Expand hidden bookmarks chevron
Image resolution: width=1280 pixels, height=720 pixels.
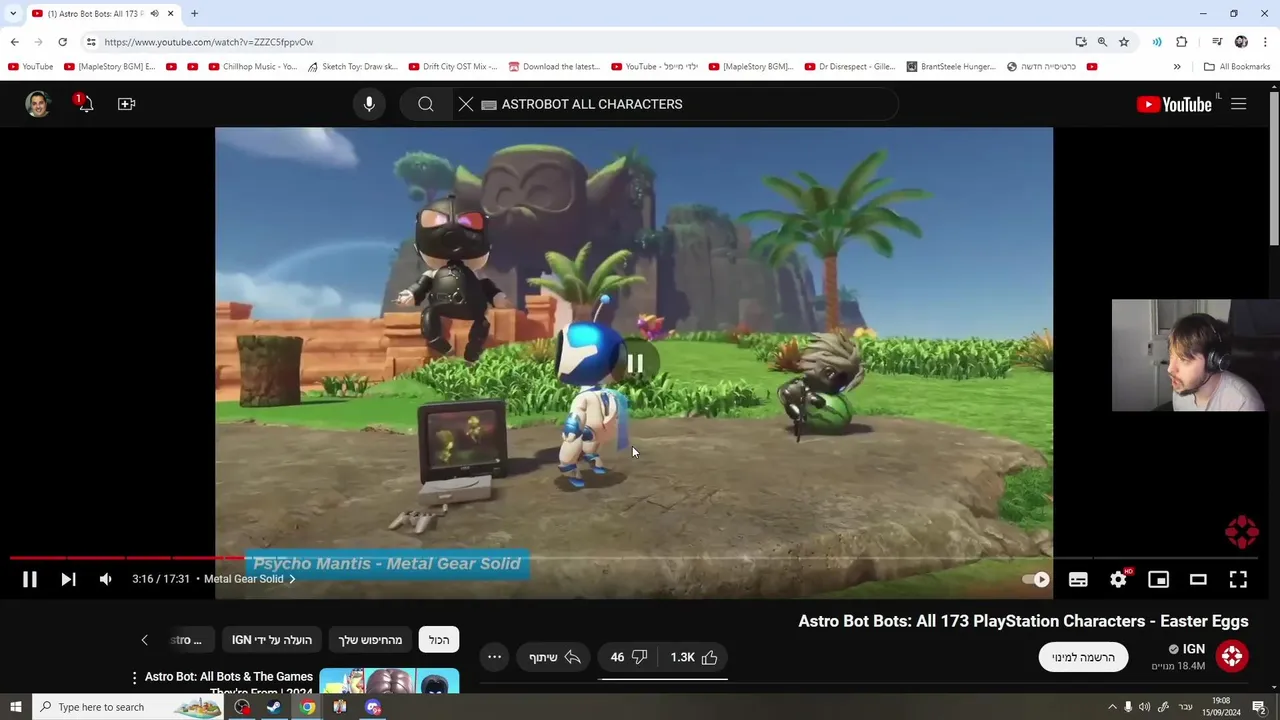1177,67
